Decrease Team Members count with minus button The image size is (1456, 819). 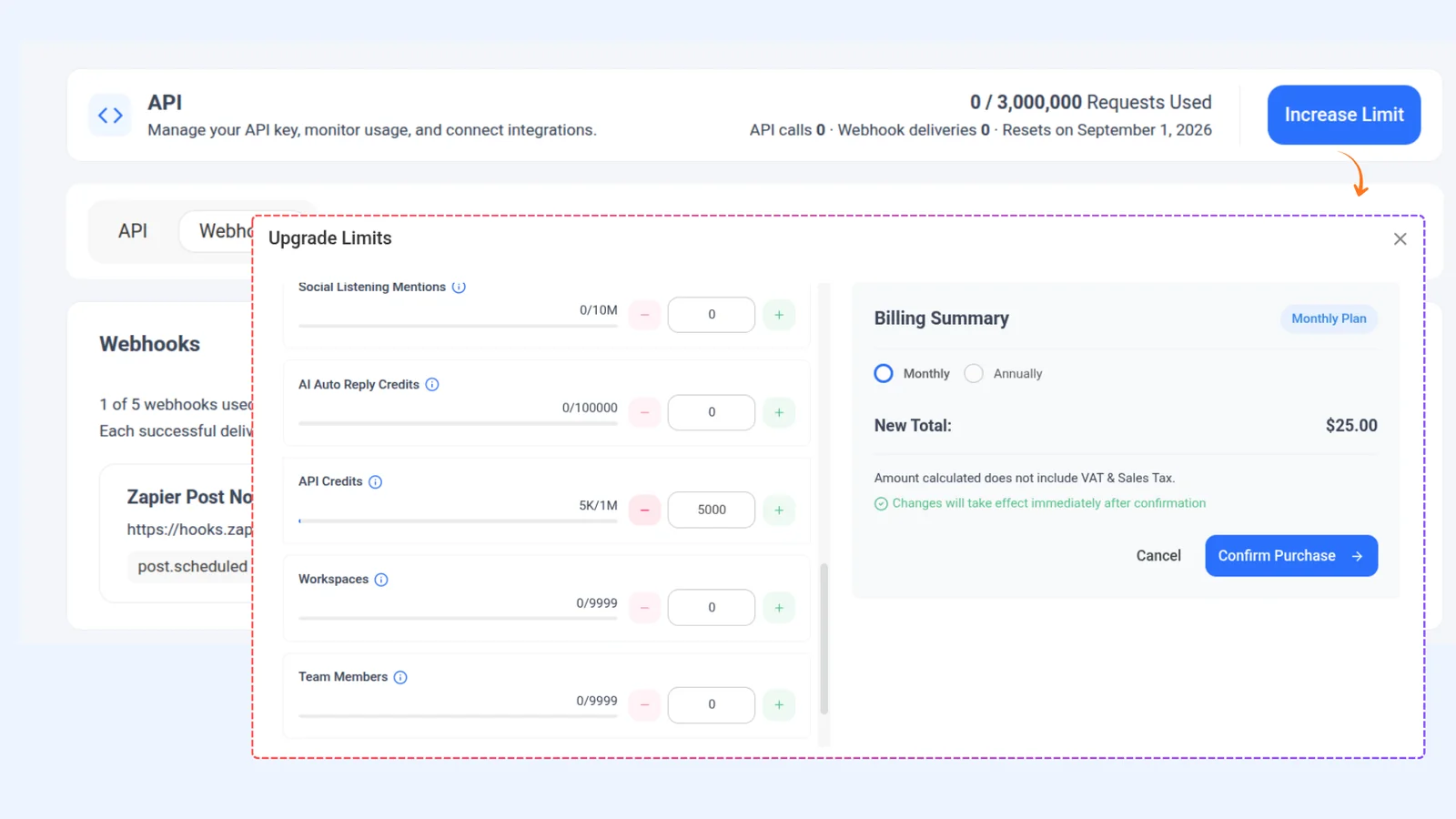(x=644, y=704)
